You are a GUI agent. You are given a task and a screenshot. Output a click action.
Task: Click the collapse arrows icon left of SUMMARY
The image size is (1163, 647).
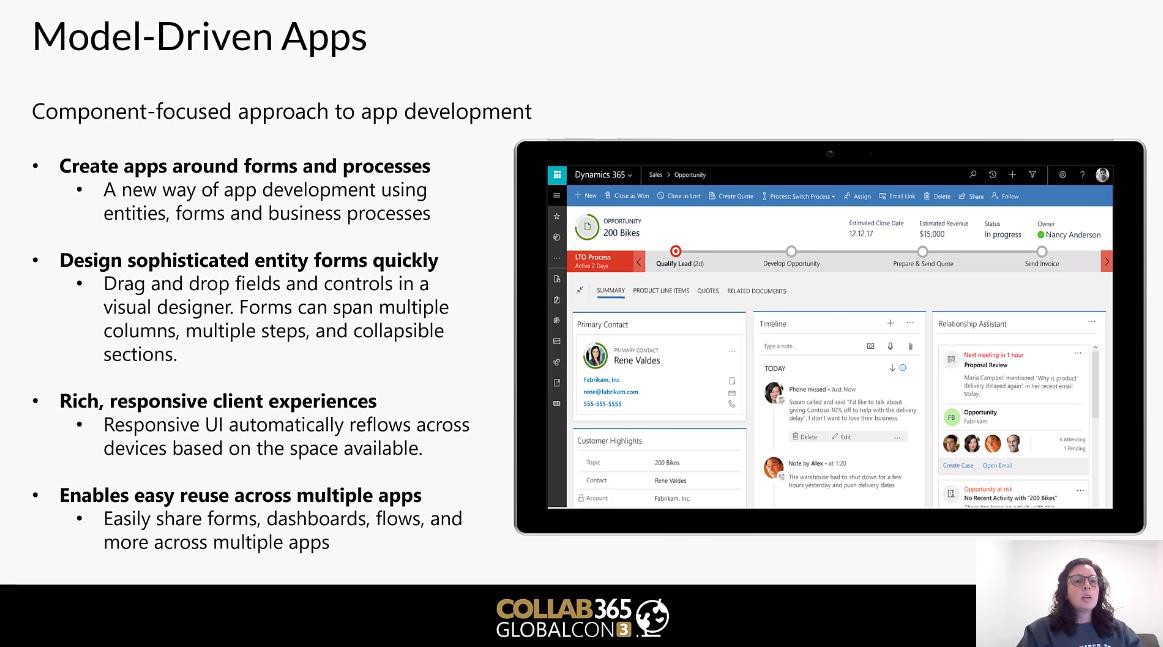580,290
